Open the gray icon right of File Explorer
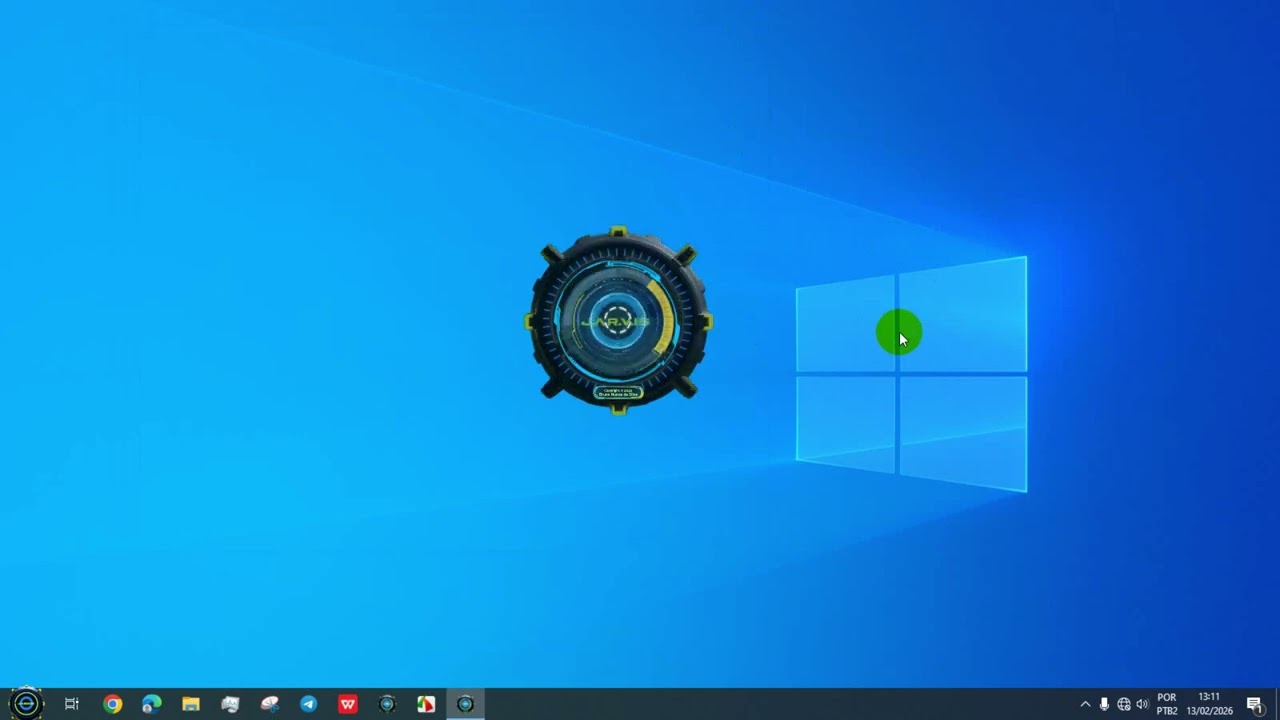The width and height of the screenshot is (1280, 720). click(230, 704)
